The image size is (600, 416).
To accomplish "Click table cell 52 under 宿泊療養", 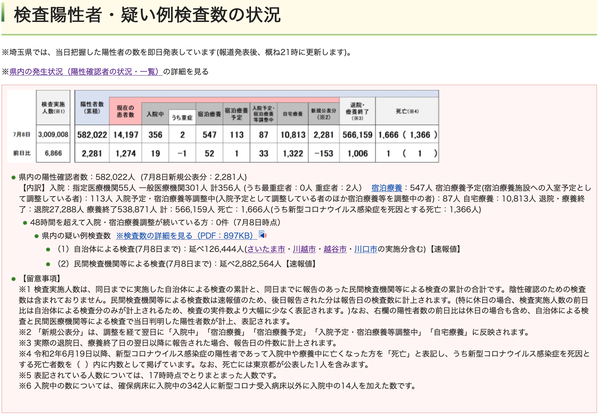I will pyautogui.click(x=209, y=153).
